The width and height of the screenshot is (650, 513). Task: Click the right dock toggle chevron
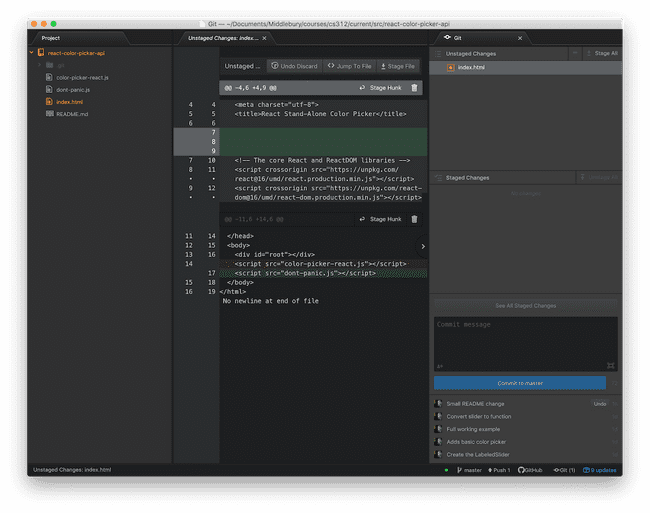(x=422, y=247)
